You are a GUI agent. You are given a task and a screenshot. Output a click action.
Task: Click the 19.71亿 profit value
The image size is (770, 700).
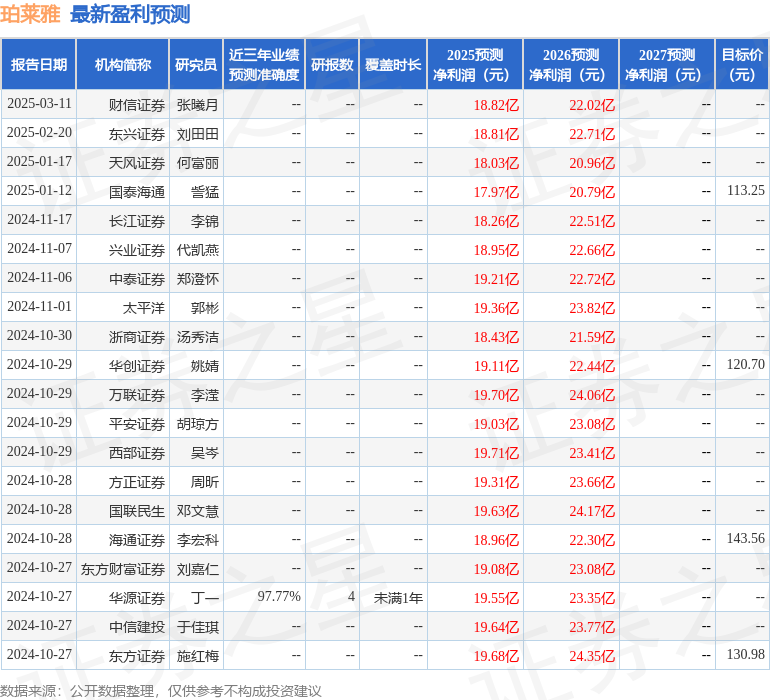coord(496,453)
